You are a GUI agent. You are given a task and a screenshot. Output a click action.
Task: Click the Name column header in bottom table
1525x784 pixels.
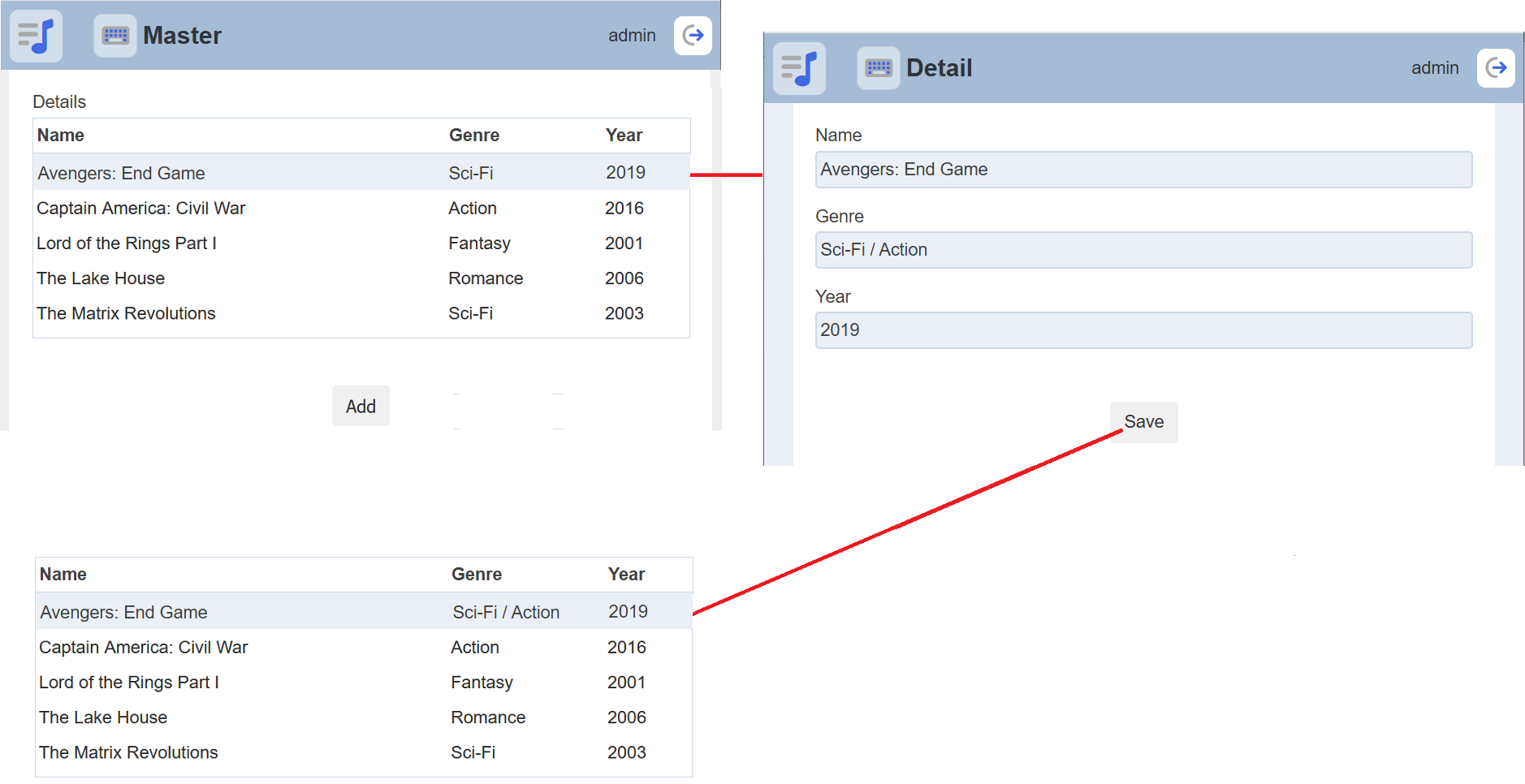coord(63,575)
